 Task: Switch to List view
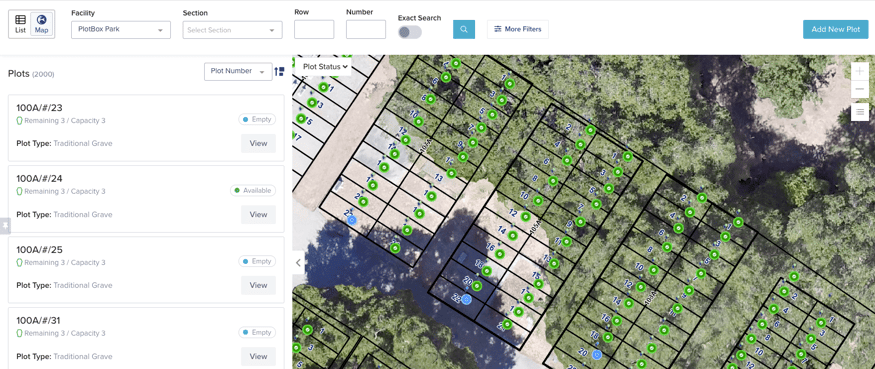tap(20, 25)
